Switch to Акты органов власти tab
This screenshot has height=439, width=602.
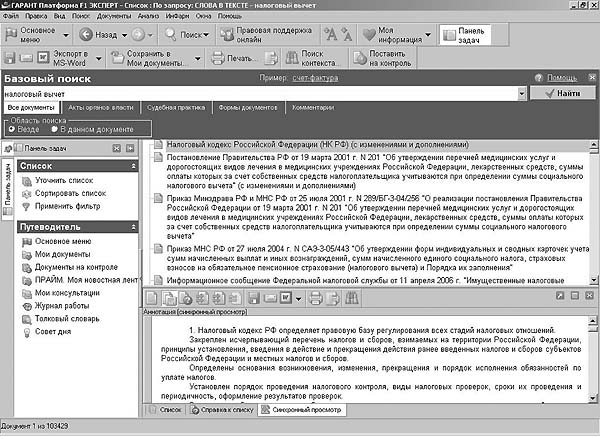(x=101, y=108)
